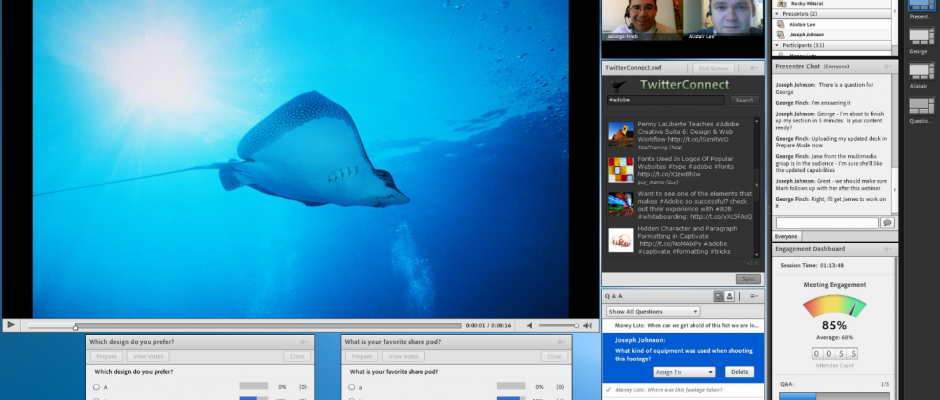
Task: Select option a in share pod poll
Action: coord(350,386)
